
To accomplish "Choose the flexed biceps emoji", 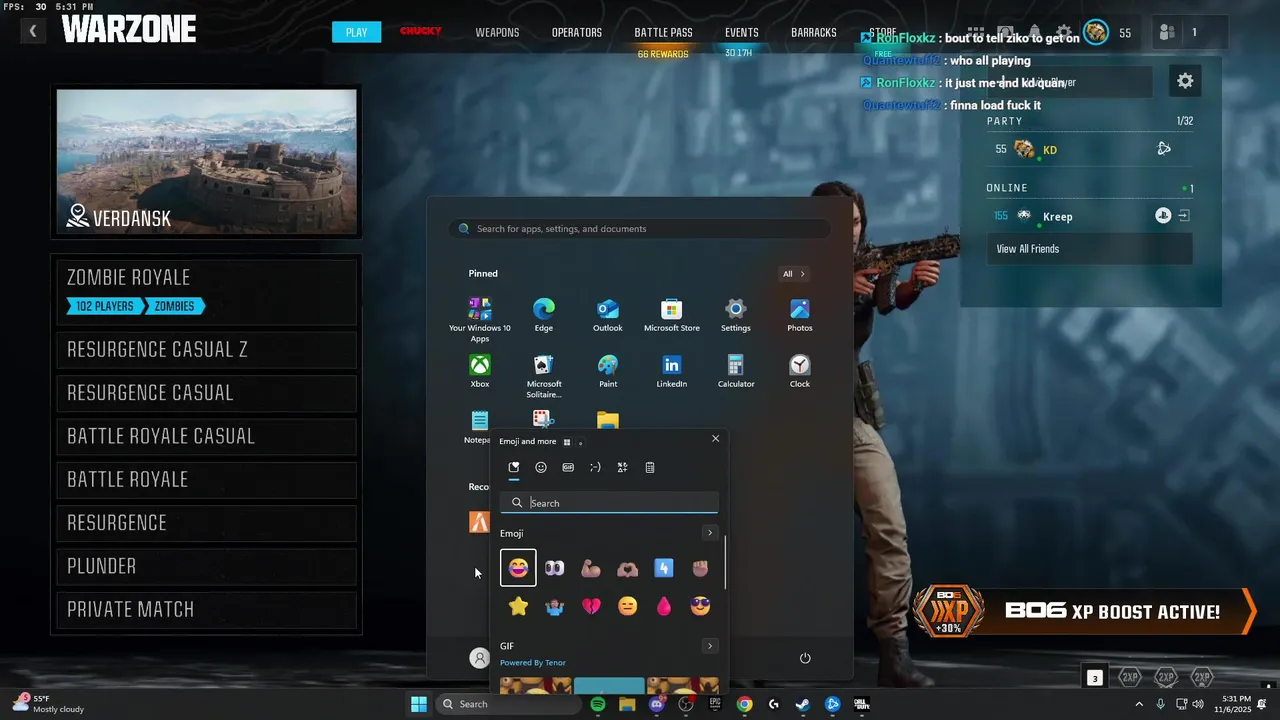I will 591,568.
